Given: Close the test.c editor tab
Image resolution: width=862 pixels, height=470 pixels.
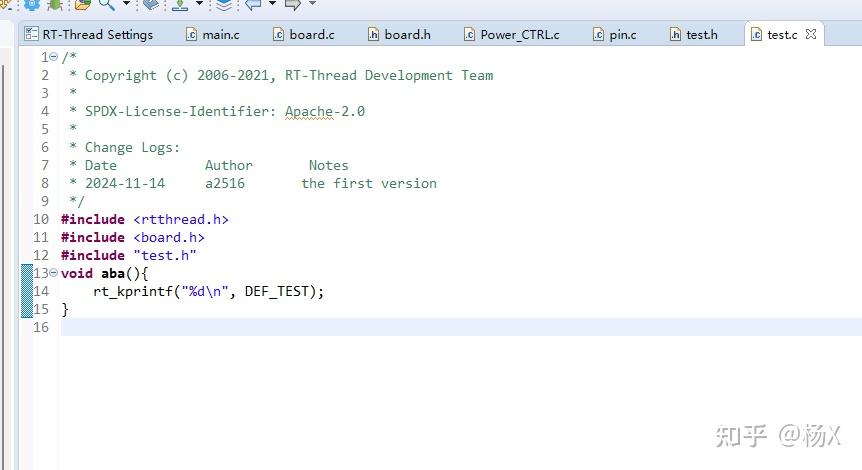Looking at the screenshot, I should point(811,34).
